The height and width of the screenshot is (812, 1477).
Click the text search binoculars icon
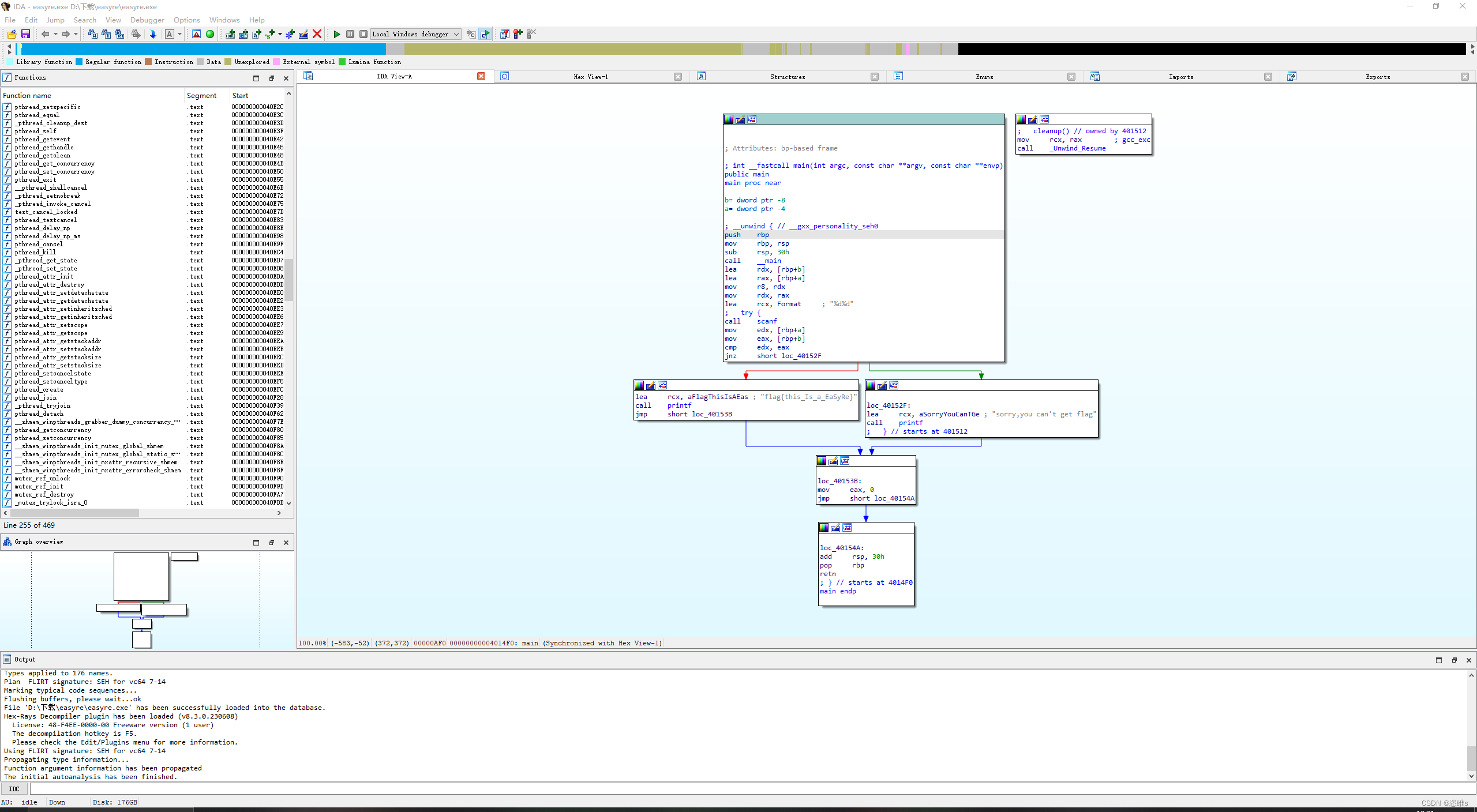coord(106,34)
